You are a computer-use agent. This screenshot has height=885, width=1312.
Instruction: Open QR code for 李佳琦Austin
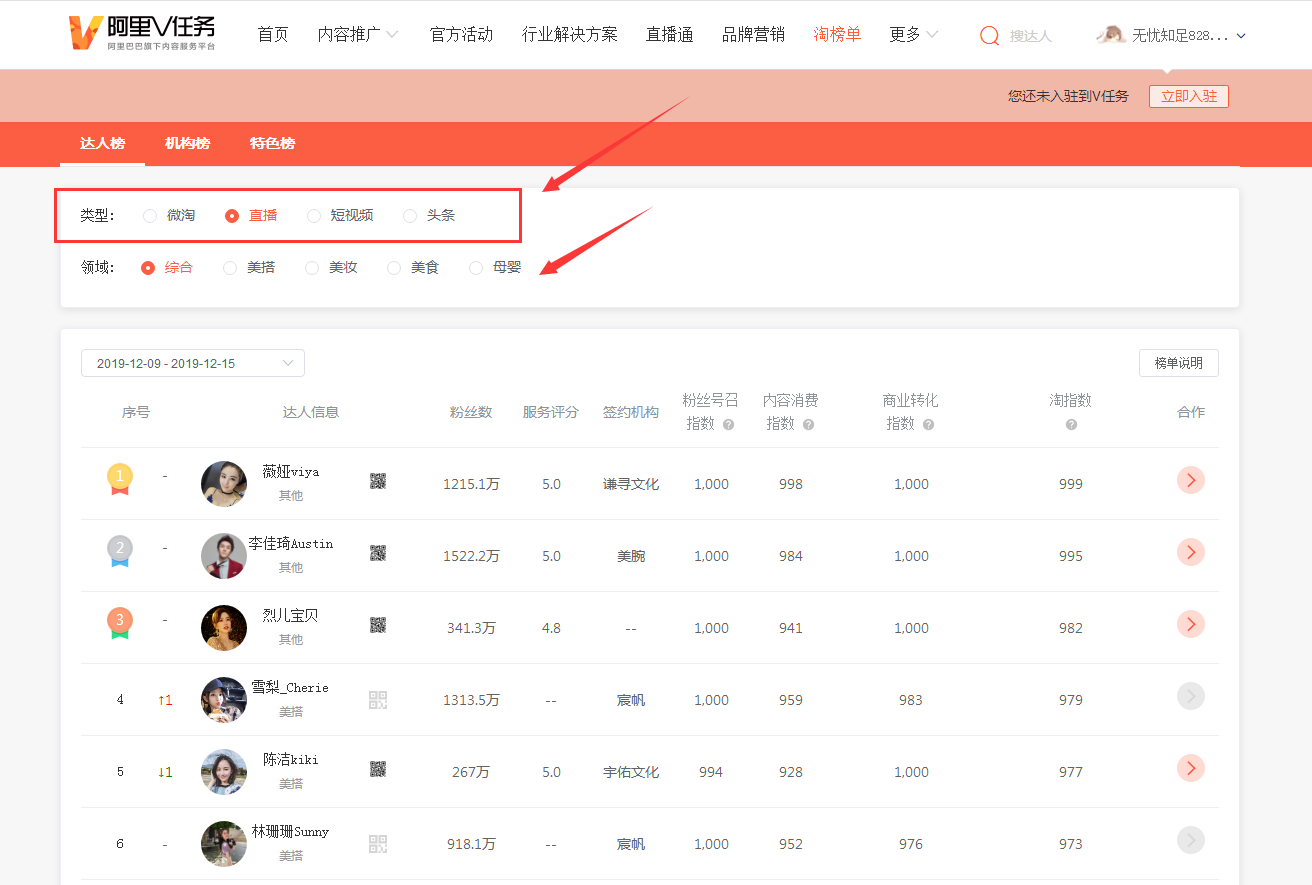pos(378,553)
